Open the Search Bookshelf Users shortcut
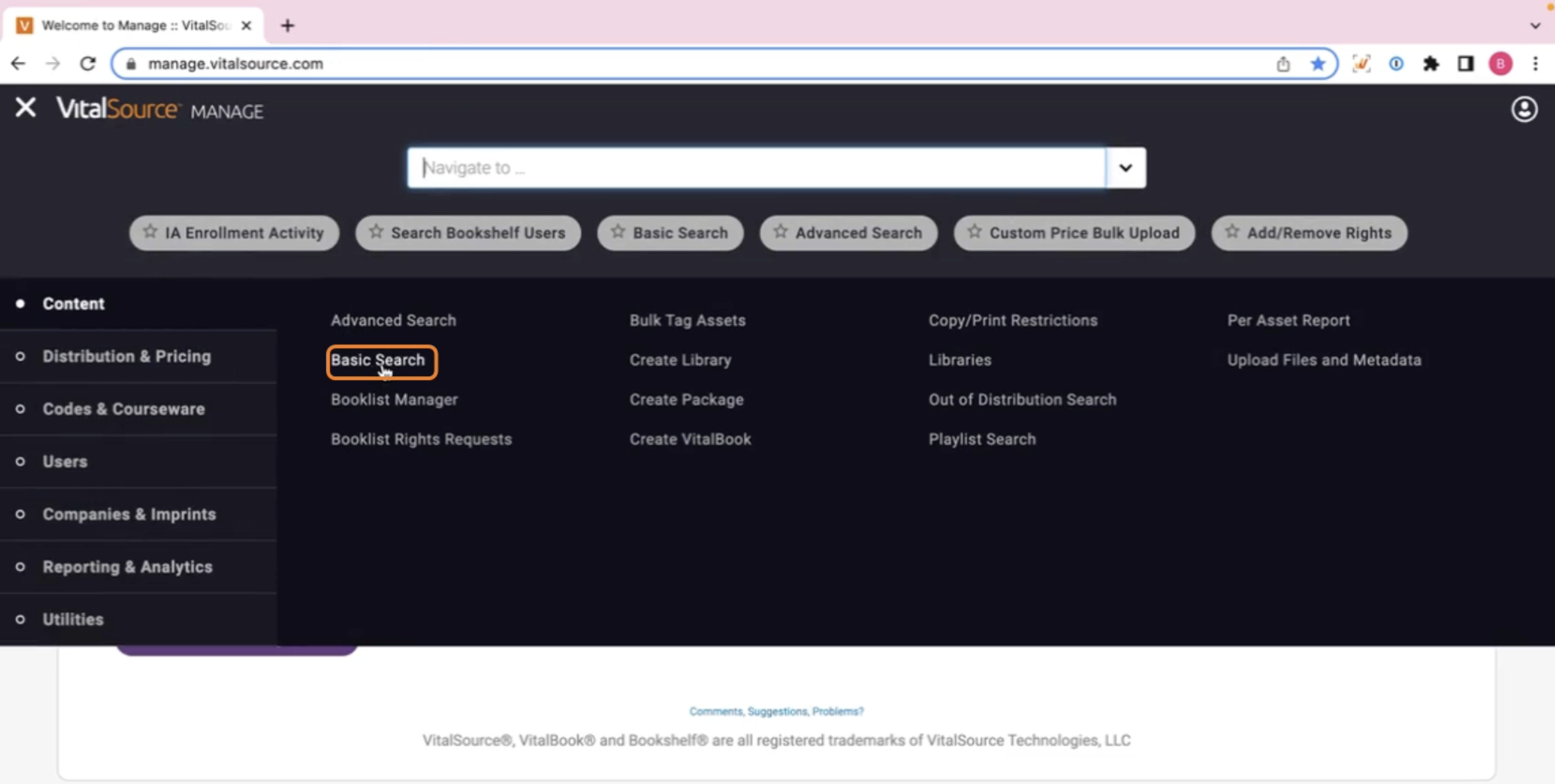 (x=468, y=233)
